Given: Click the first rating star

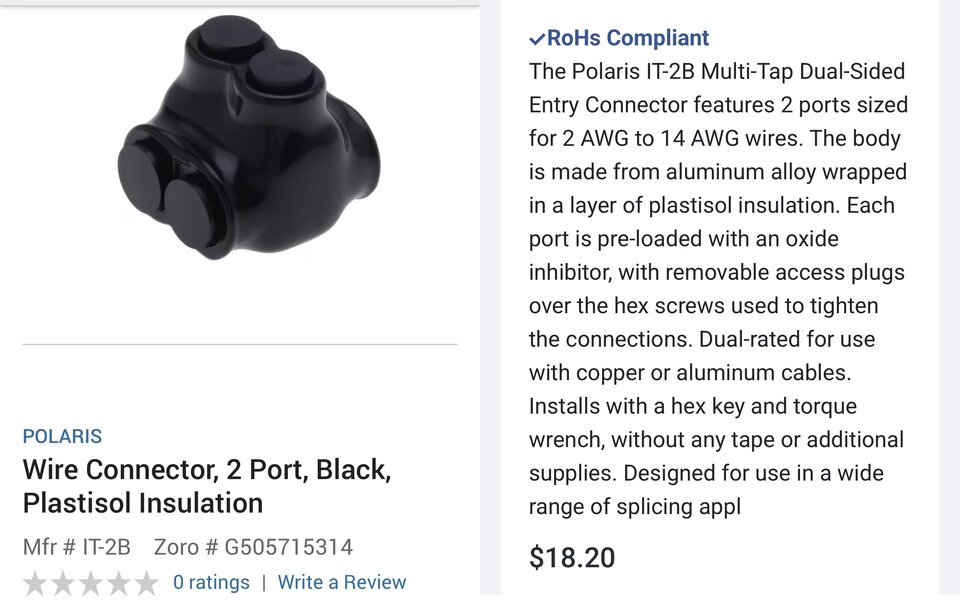Looking at the screenshot, I should tap(35, 583).
